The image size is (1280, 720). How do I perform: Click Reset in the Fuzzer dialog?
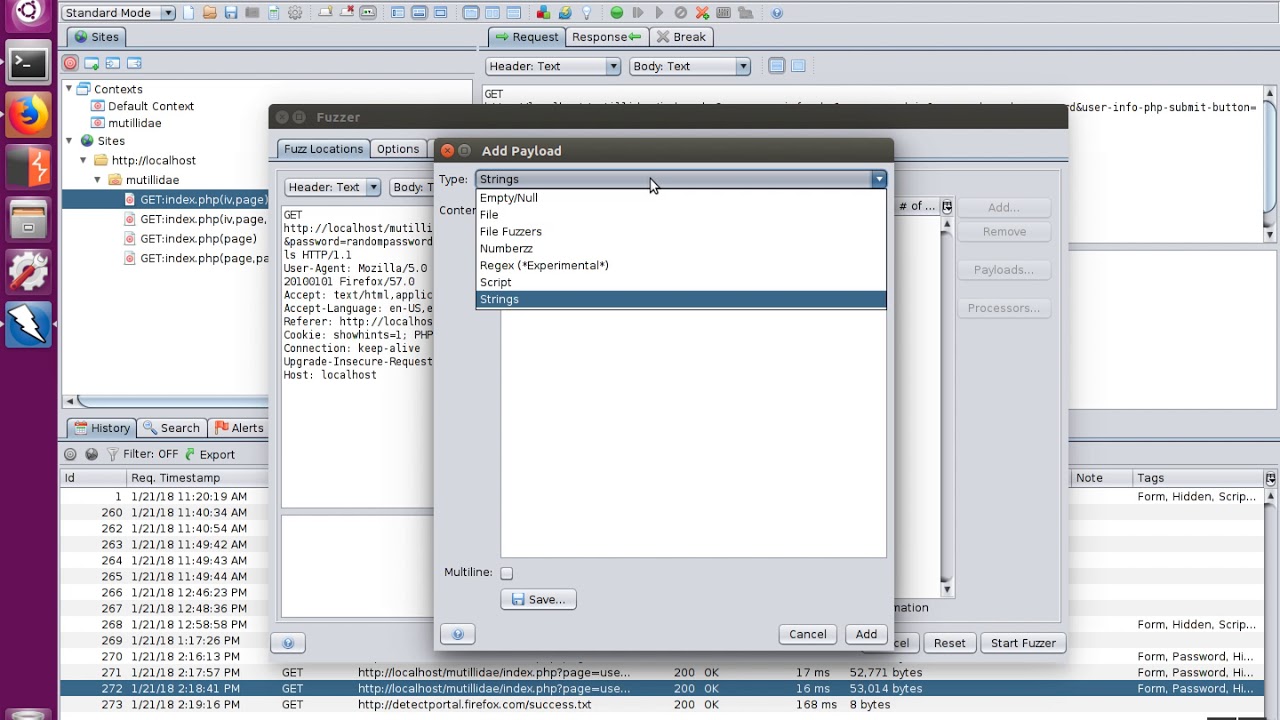click(x=950, y=643)
